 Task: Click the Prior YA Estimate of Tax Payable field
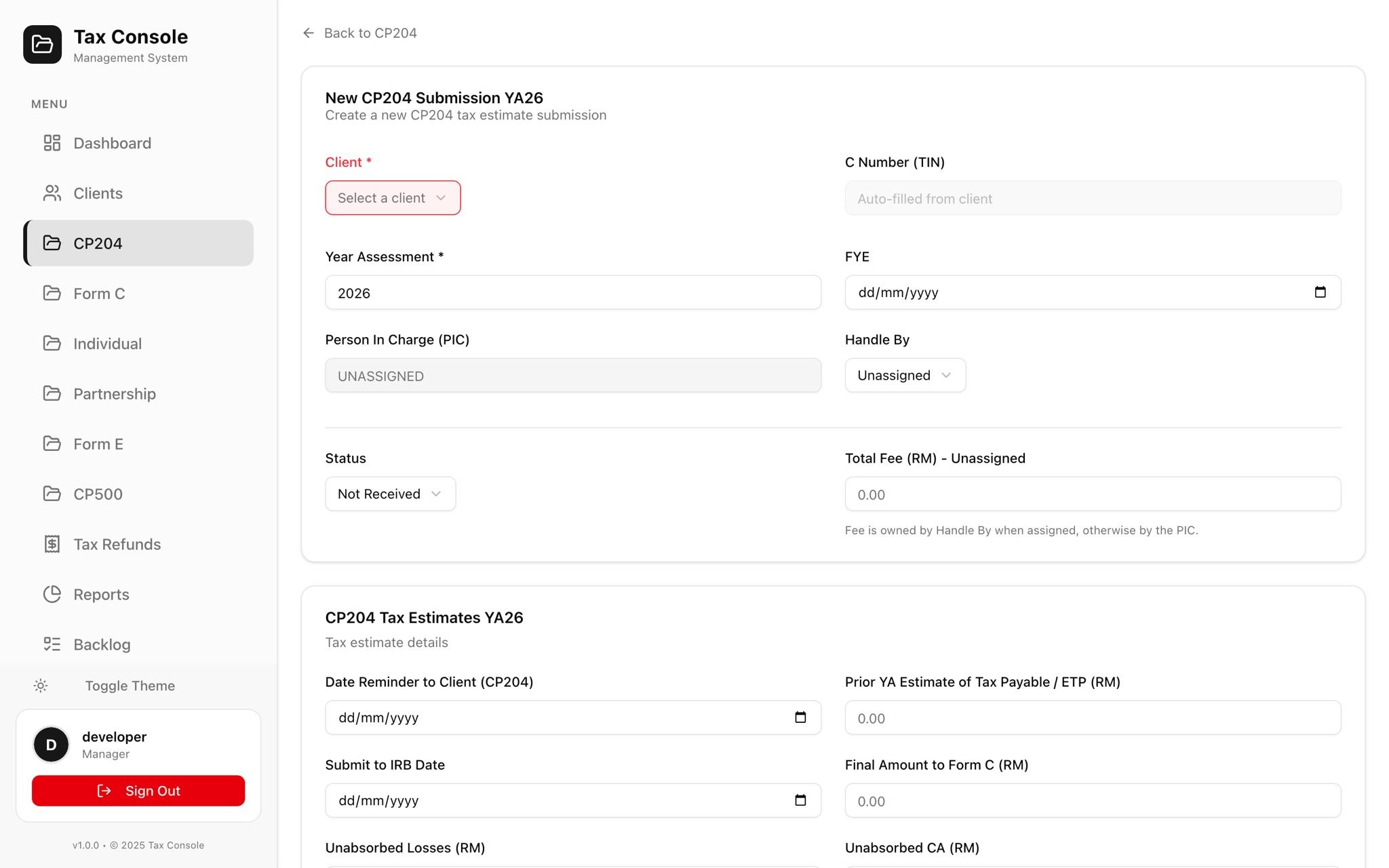[x=1093, y=717]
